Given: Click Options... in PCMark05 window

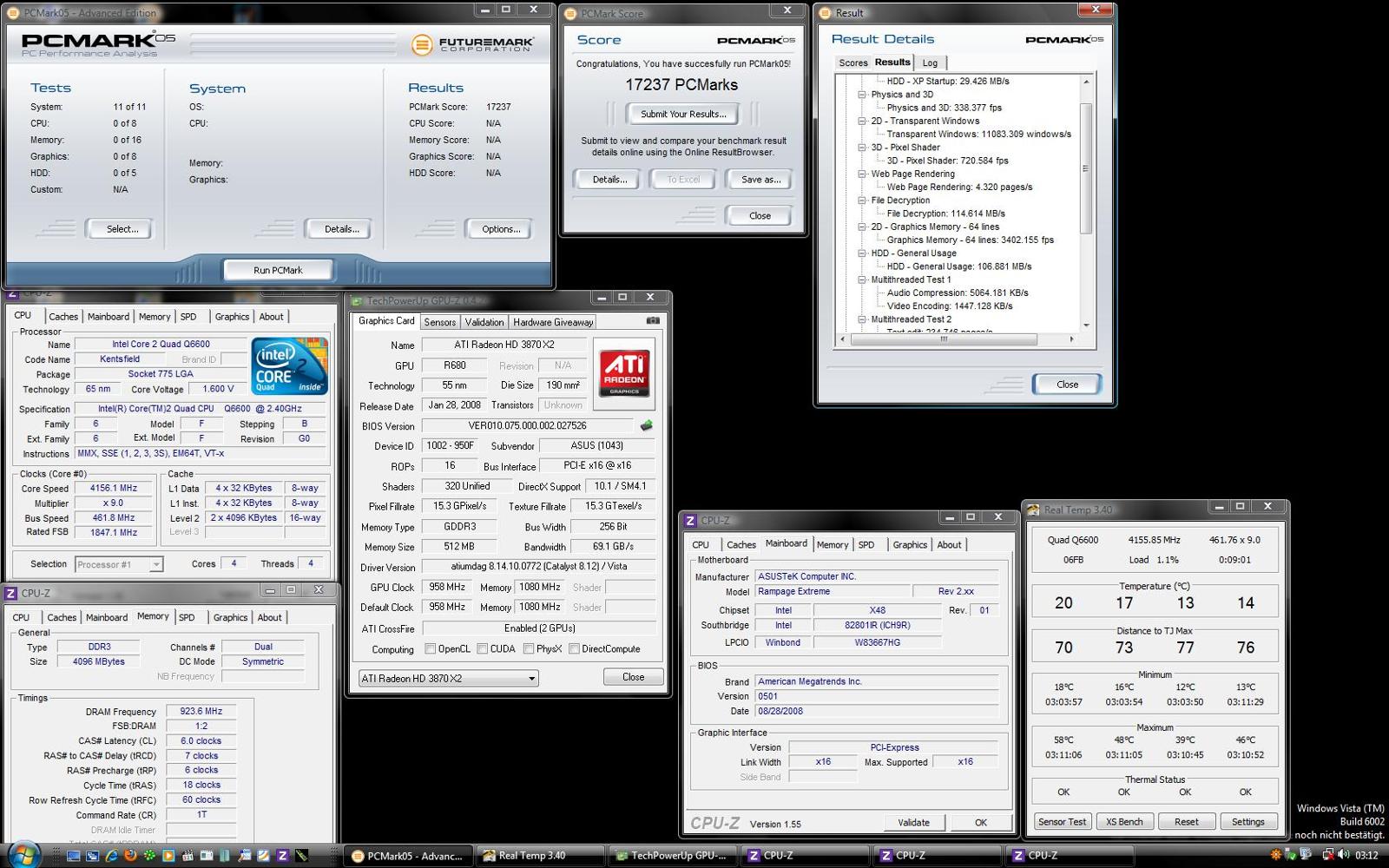Looking at the screenshot, I should click(x=501, y=229).
